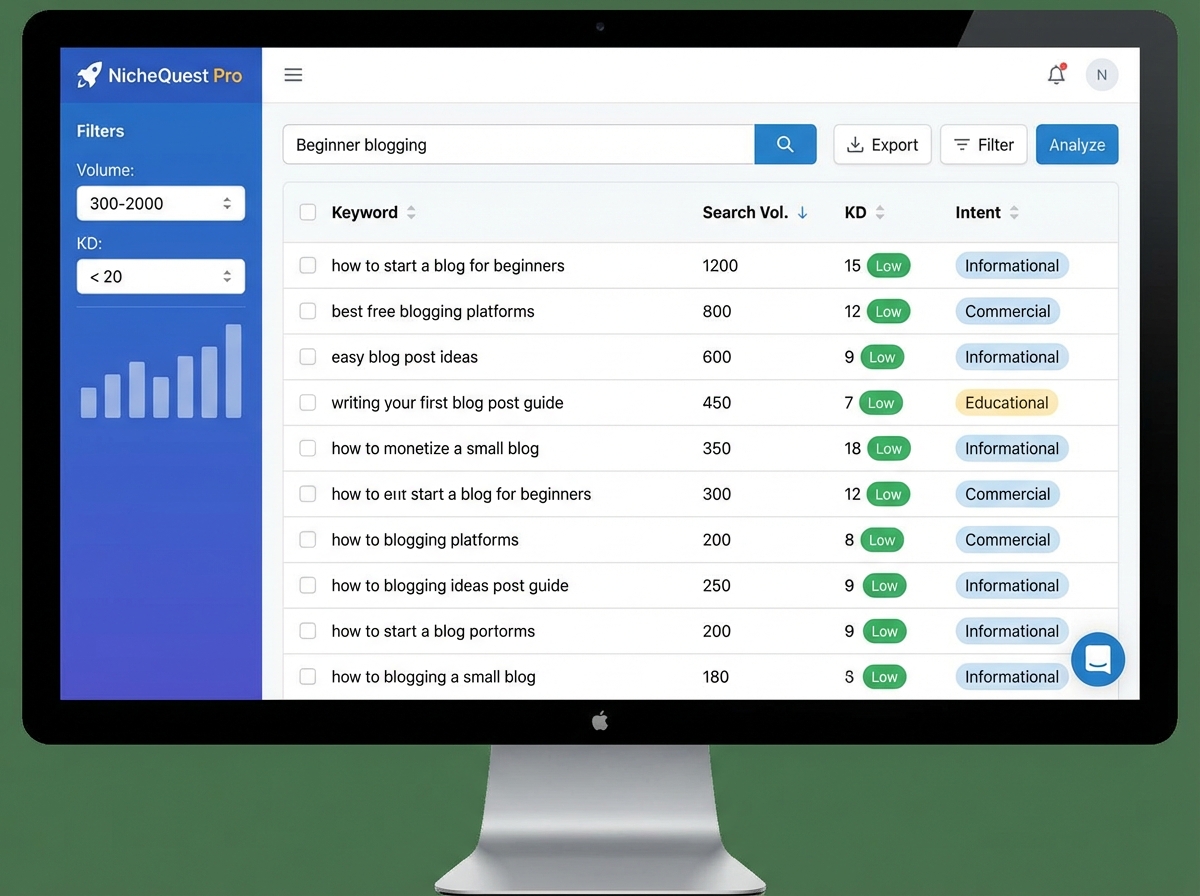Open the KD filter dropdown
This screenshot has height=896, width=1200.
[160, 276]
